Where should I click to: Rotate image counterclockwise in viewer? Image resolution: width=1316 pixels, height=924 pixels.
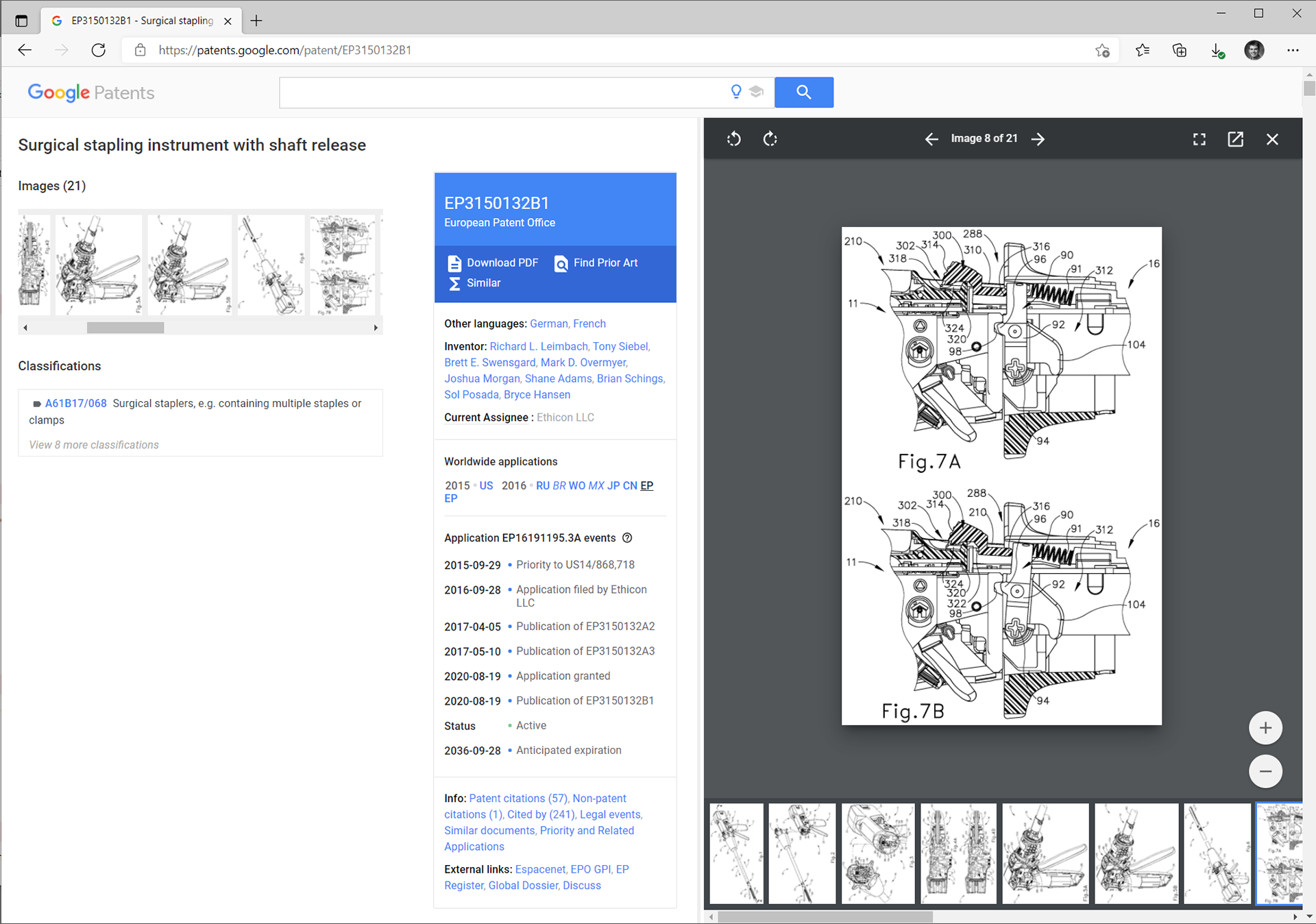tap(733, 139)
